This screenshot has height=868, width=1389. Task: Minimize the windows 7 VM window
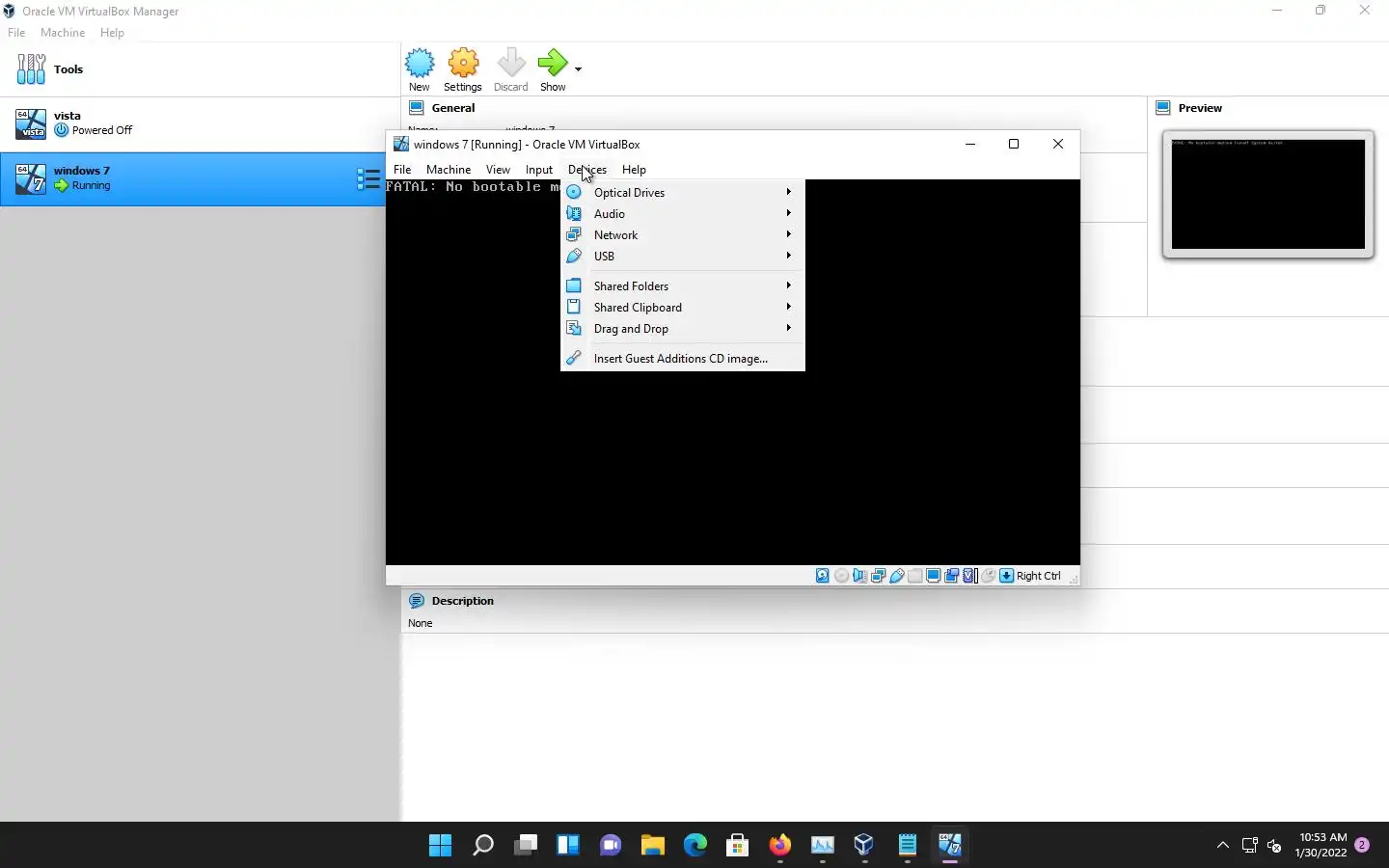(x=970, y=144)
